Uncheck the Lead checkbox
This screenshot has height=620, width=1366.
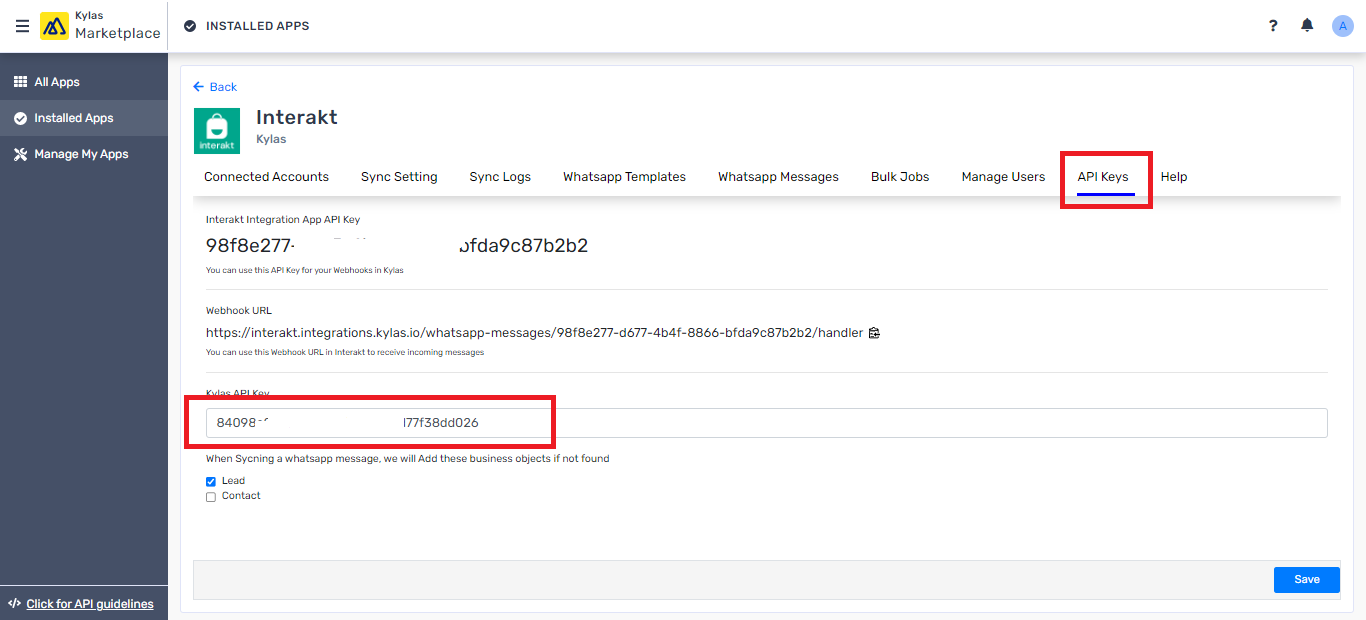click(210, 480)
